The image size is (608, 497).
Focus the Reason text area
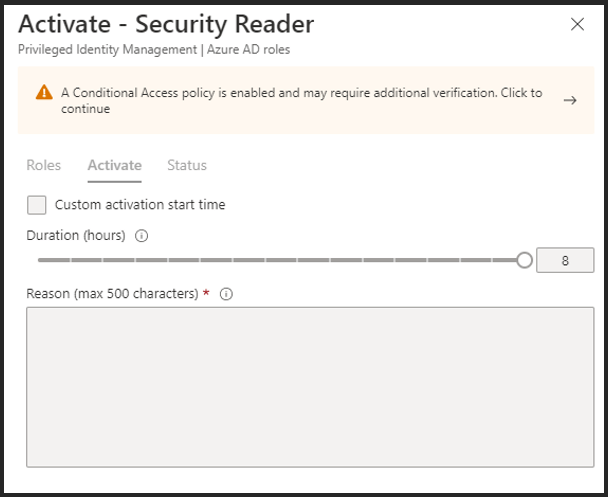click(x=310, y=387)
